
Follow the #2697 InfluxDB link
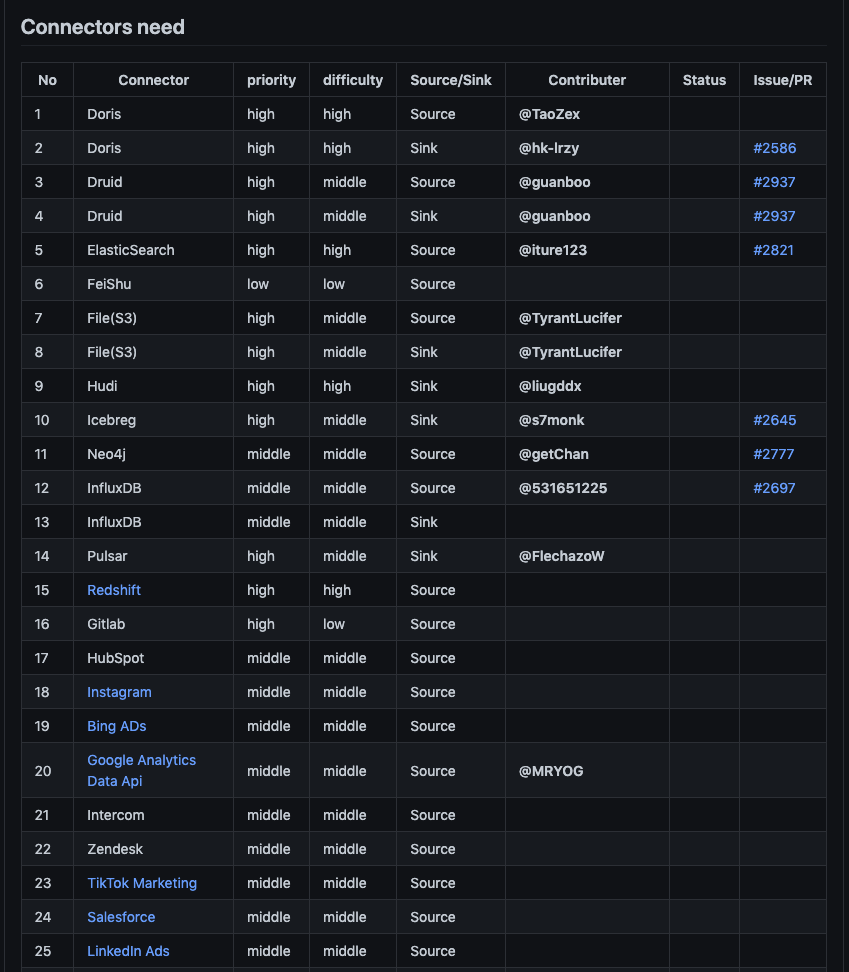point(774,488)
